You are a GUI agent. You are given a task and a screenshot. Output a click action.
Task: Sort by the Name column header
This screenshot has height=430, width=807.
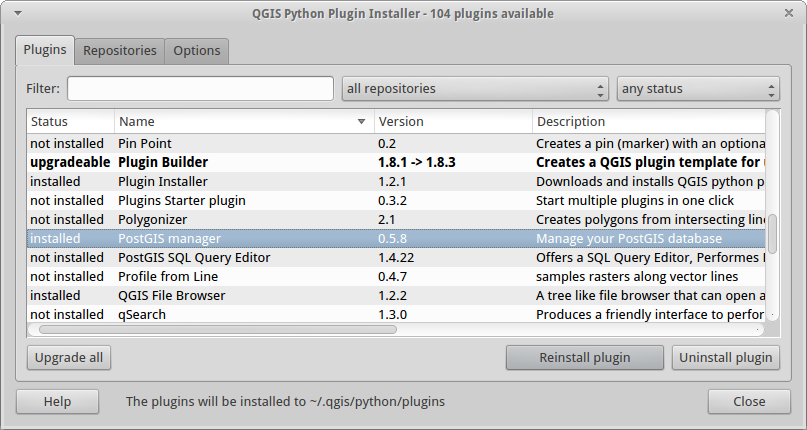[244, 122]
